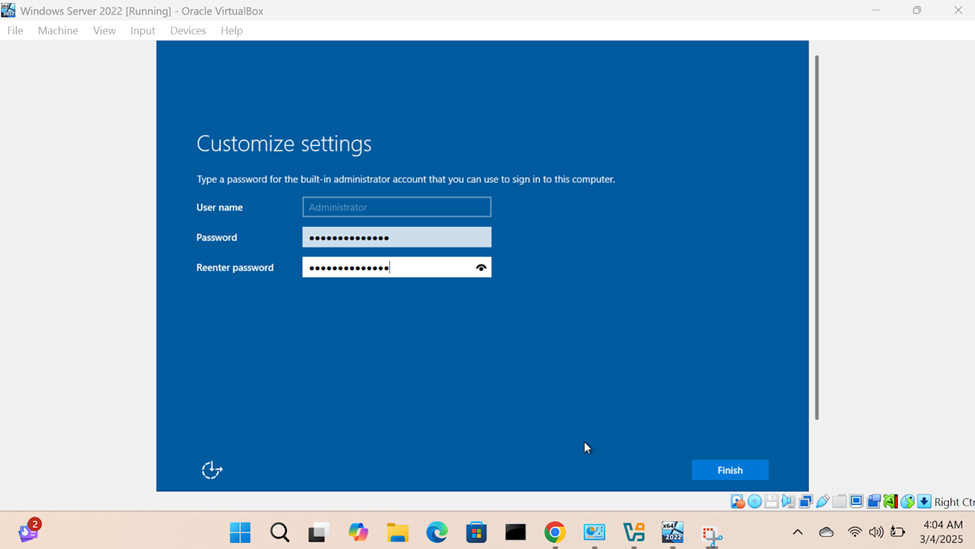Click the green CPU execution status icon
The height and width of the screenshot is (549, 975).
coord(890,501)
